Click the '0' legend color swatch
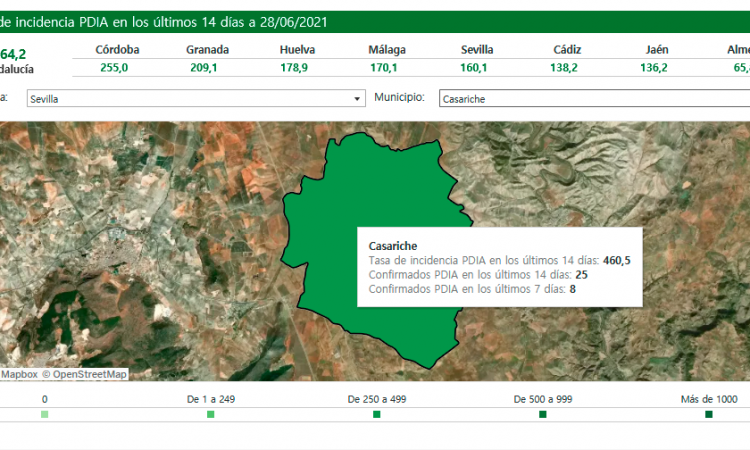750x450 pixels. tap(44, 414)
